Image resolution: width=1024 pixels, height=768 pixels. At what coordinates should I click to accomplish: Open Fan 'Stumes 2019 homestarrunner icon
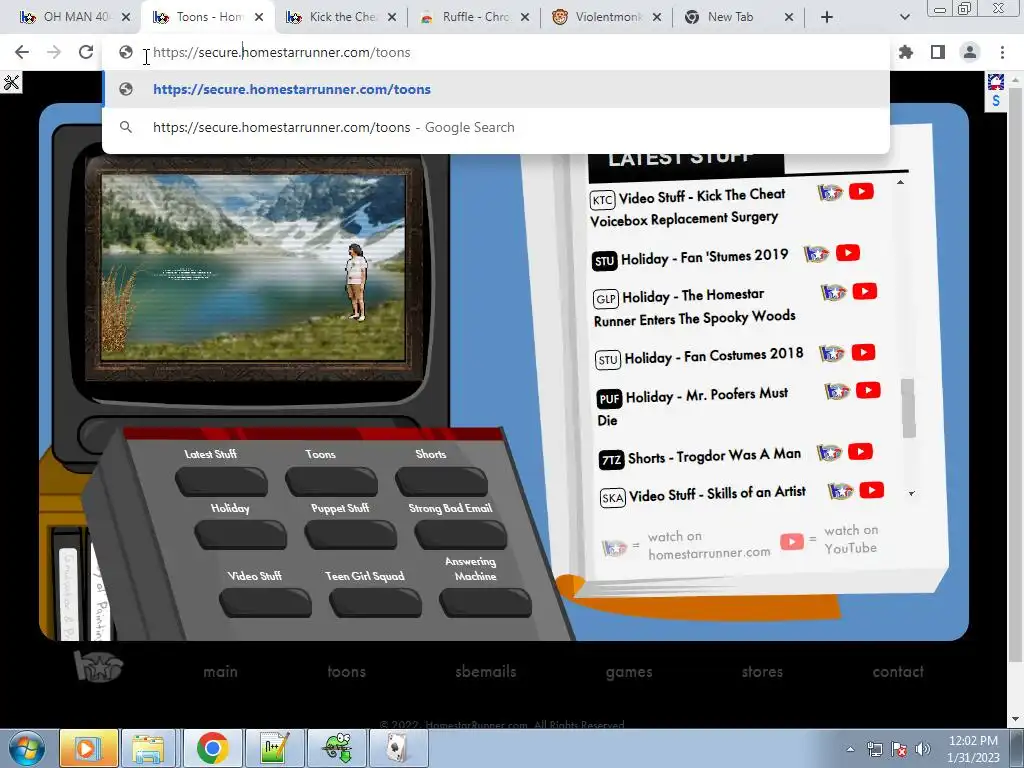coord(816,253)
